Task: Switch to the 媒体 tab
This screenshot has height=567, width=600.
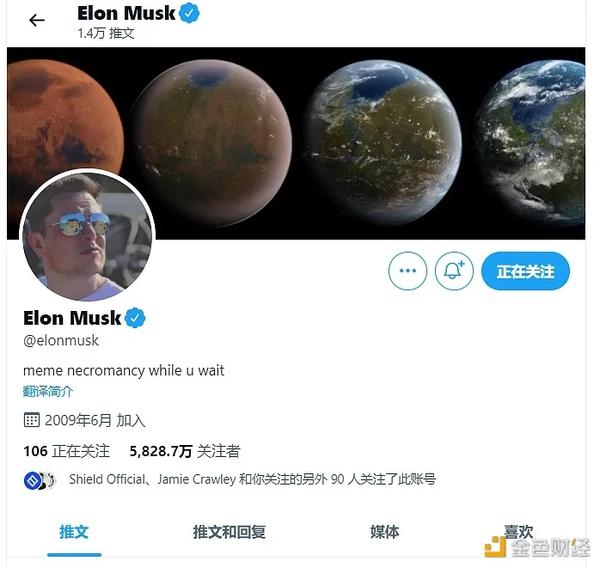Action: [x=385, y=532]
